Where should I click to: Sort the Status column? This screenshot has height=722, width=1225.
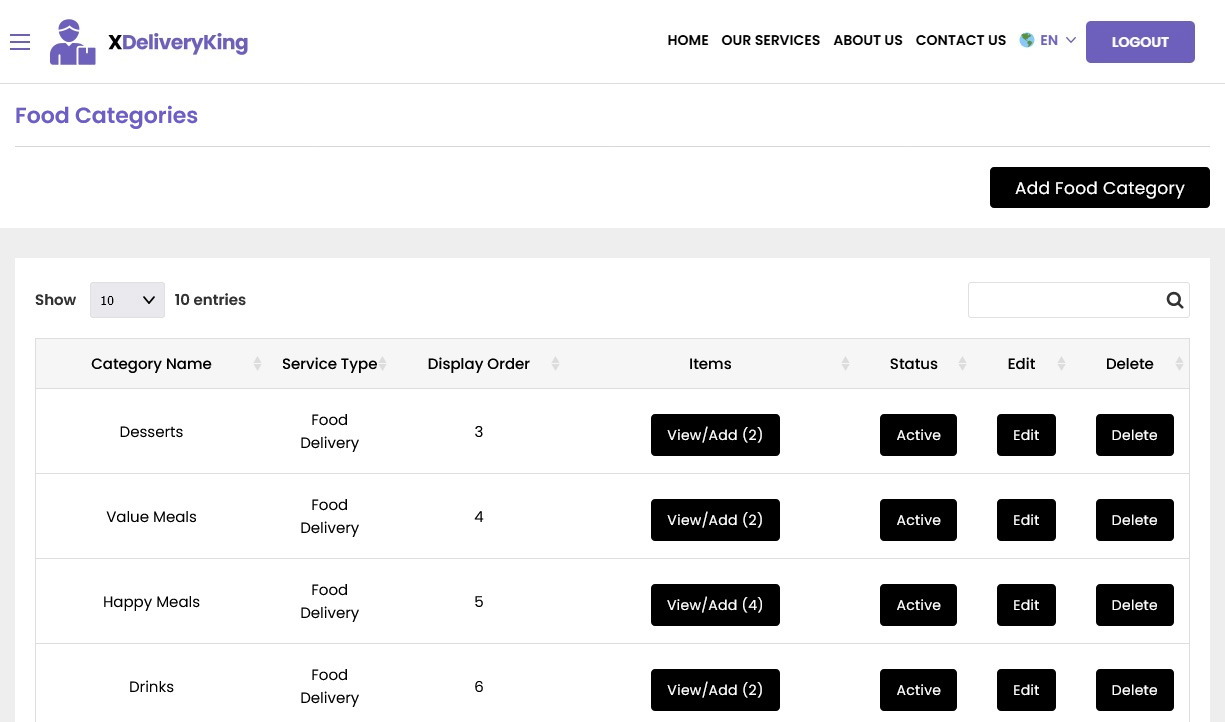click(x=913, y=363)
